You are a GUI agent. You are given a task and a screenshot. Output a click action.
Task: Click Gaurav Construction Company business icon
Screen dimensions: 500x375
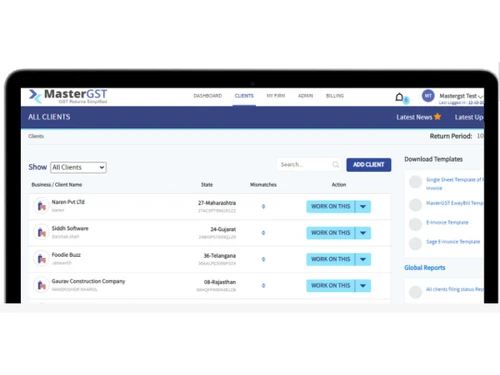[x=41, y=285]
